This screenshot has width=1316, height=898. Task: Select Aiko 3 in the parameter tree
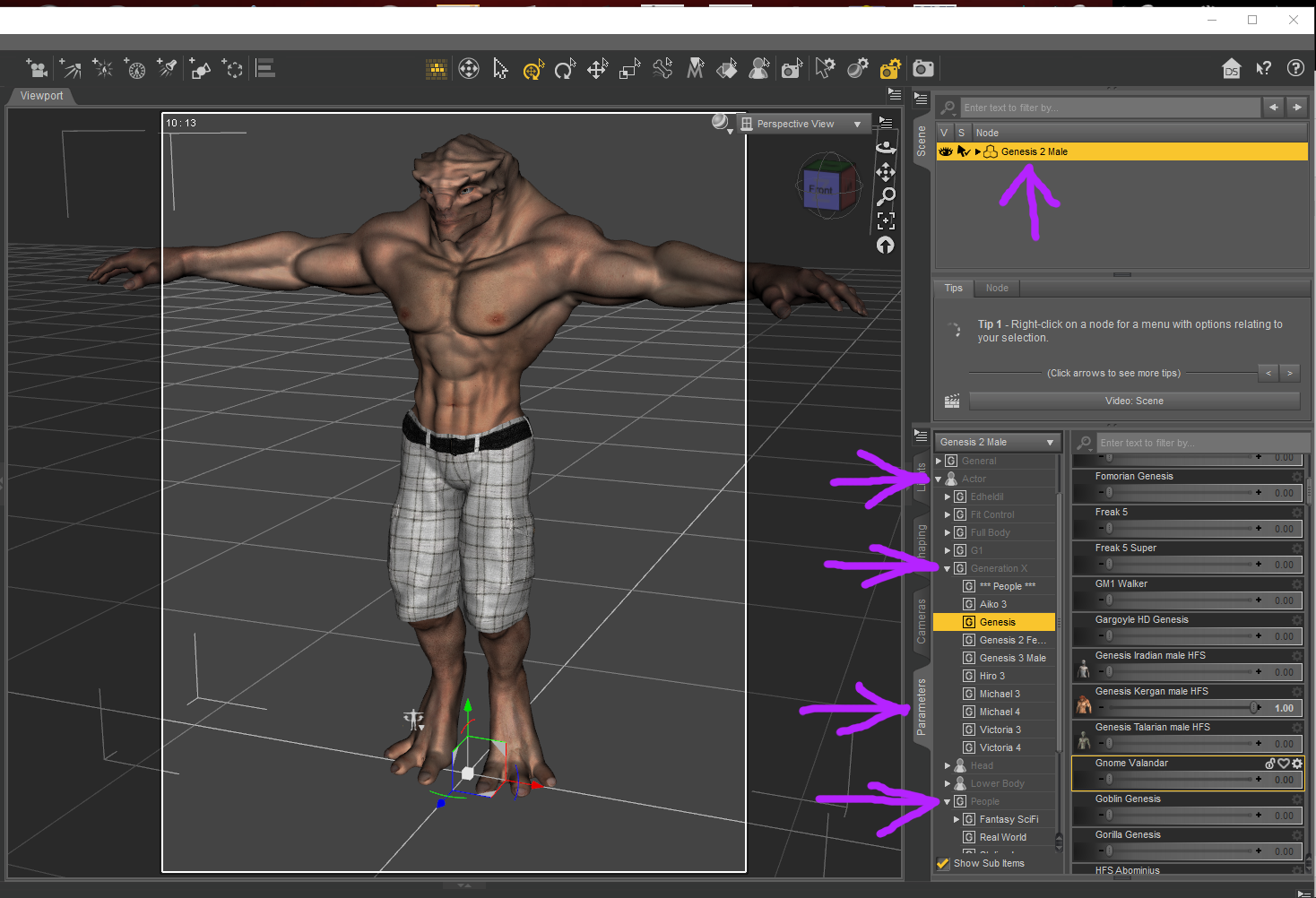pos(993,604)
